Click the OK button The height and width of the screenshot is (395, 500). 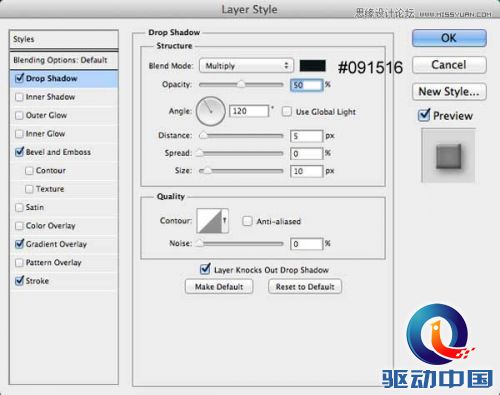point(449,38)
